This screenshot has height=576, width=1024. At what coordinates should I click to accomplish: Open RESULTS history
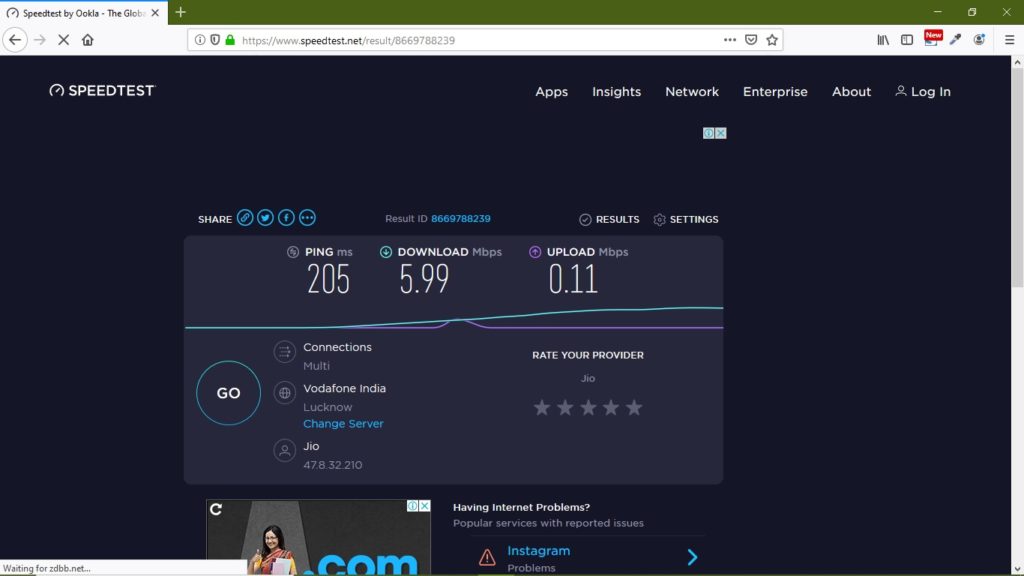[609, 219]
